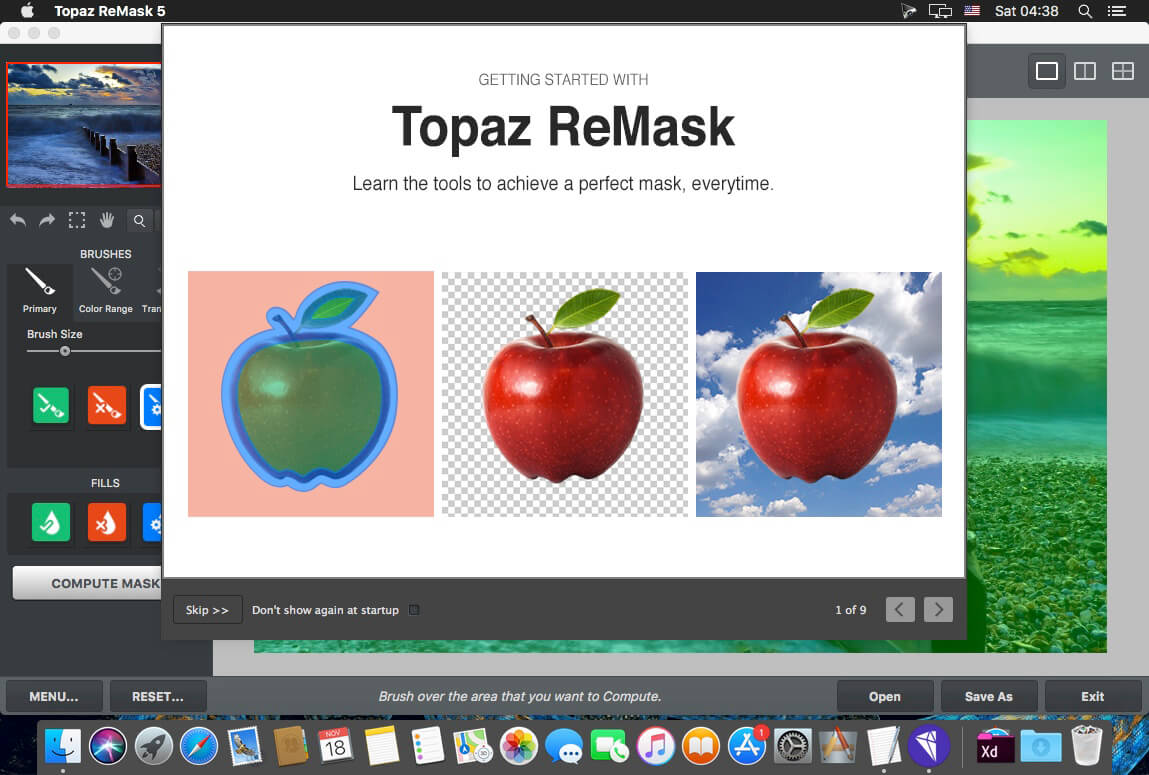Select the blue compute fill
The image size is (1149, 775).
pyautogui.click(x=152, y=522)
